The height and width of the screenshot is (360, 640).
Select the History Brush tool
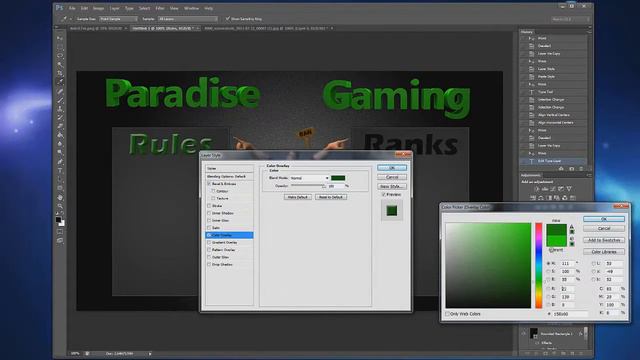60,118
